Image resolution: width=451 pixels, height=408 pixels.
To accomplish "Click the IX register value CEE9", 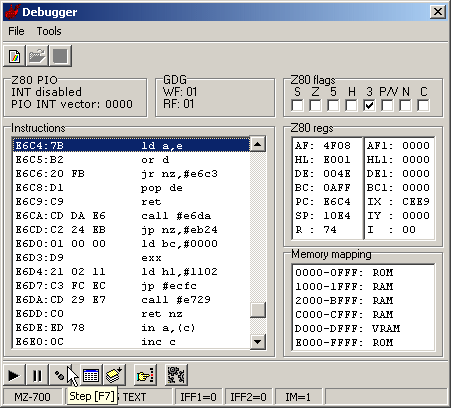I will 416,202.
